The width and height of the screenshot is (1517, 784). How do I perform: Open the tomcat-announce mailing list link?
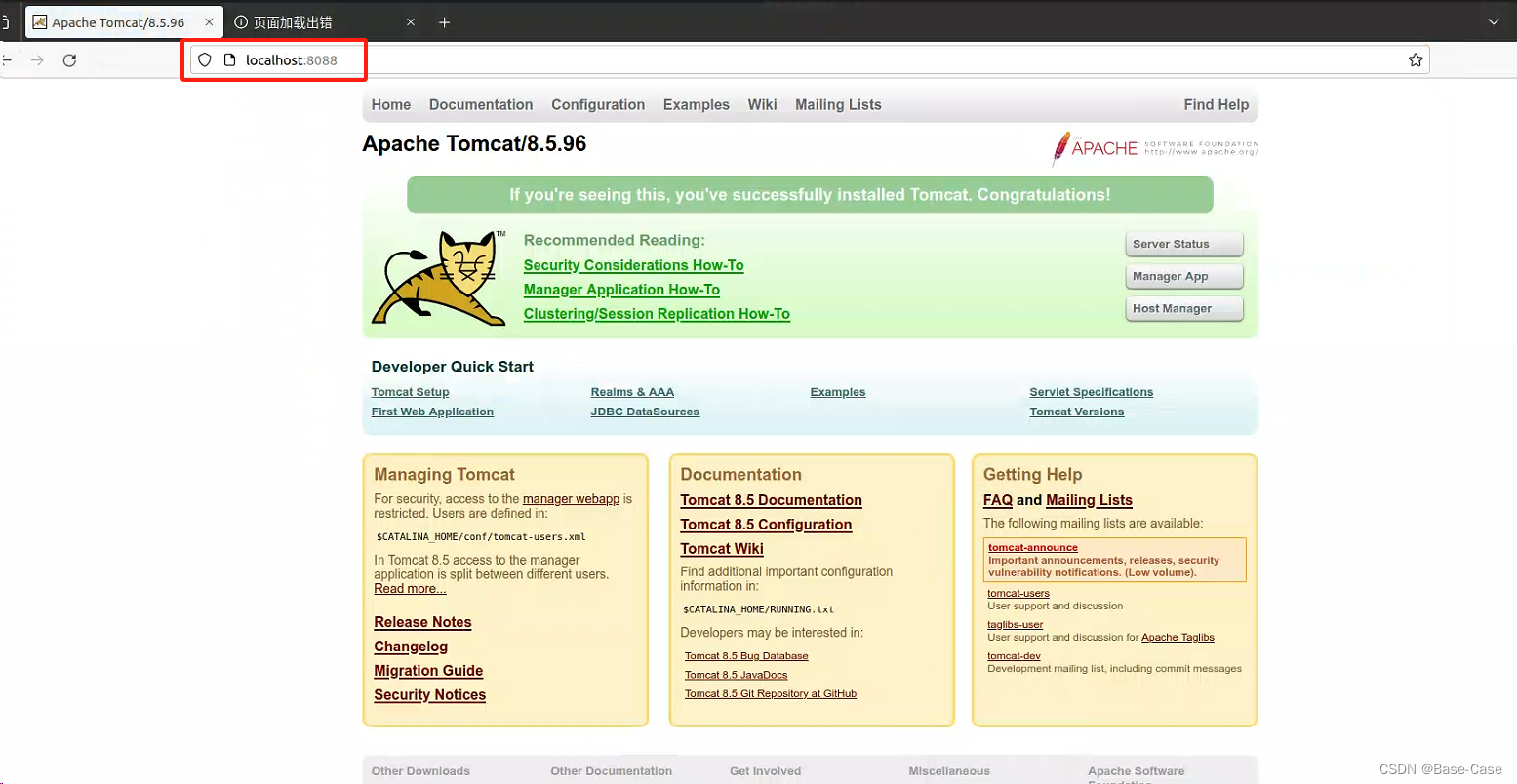[1033, 548]
